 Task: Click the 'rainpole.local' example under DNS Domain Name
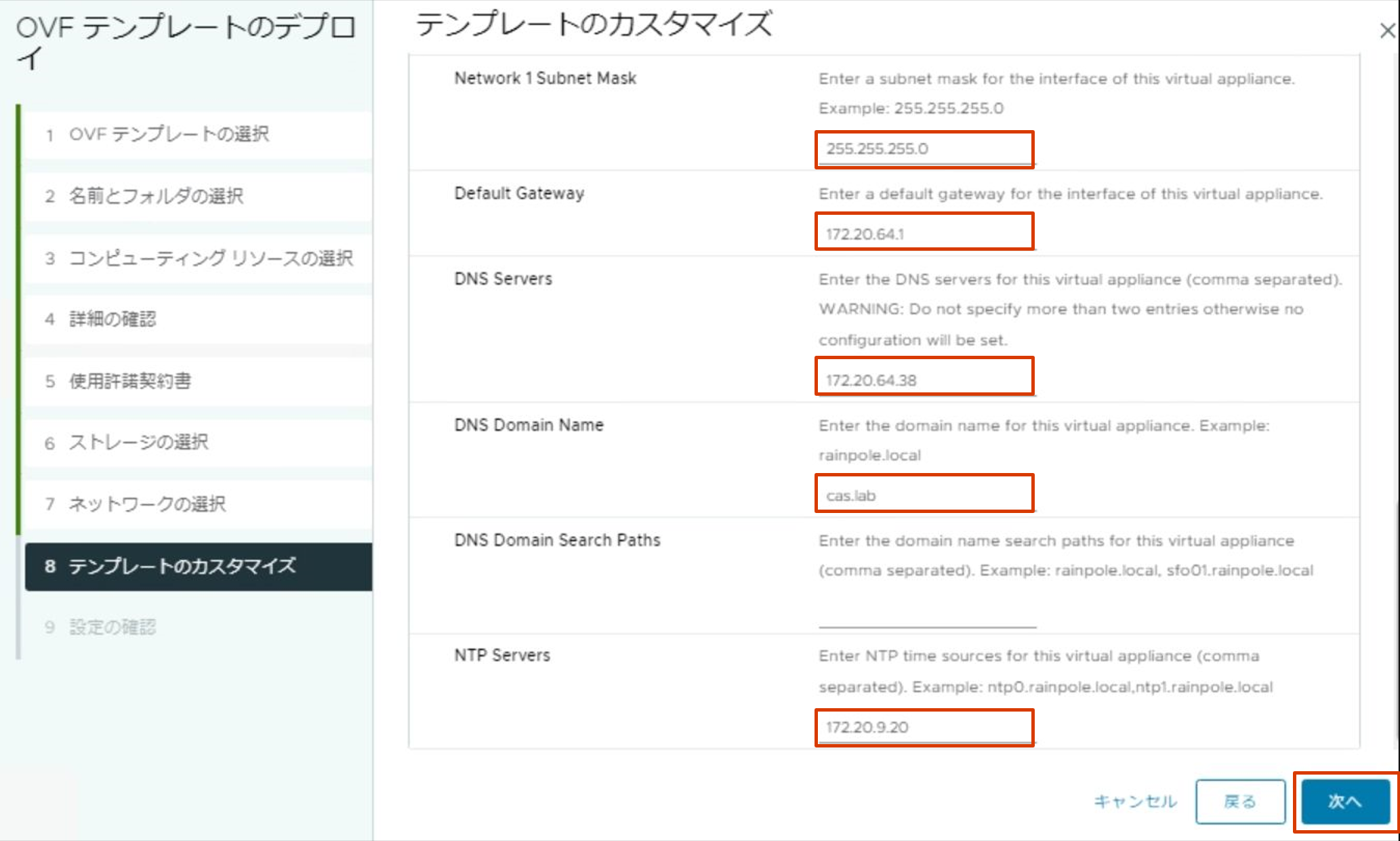(x=869, y=455)
